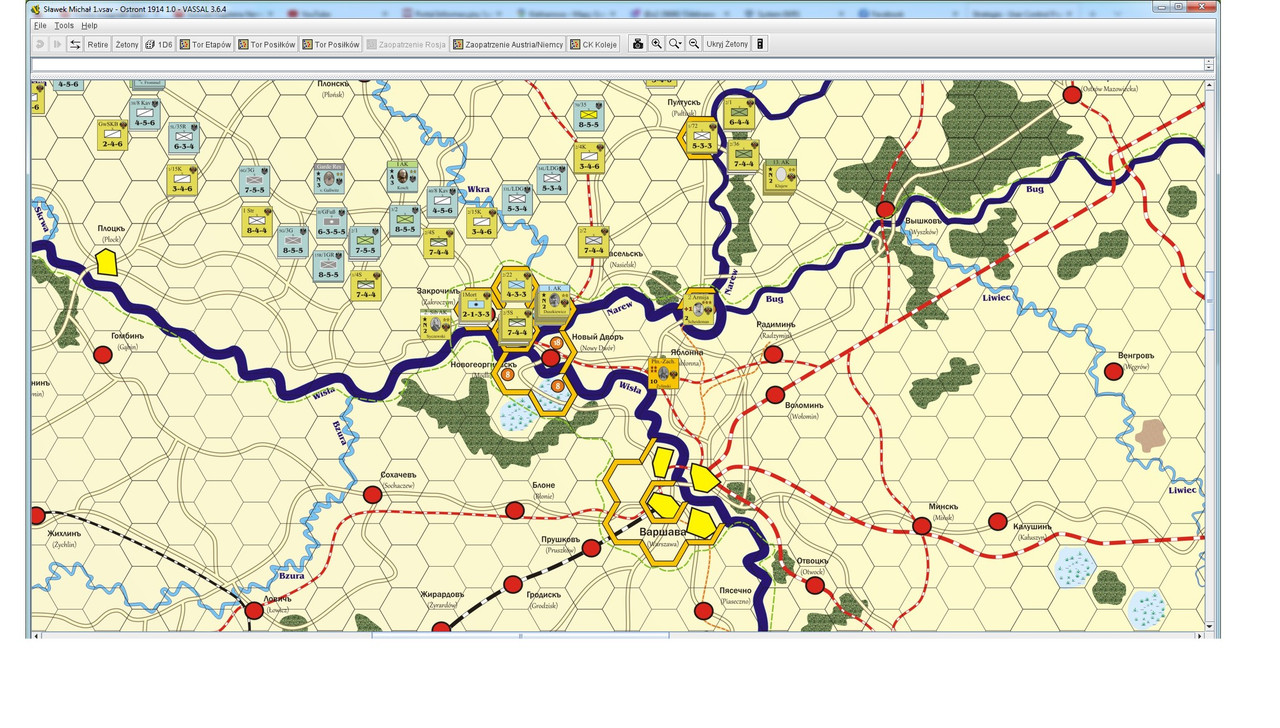Open the CK Koleje railway map

tap(594, 44)
